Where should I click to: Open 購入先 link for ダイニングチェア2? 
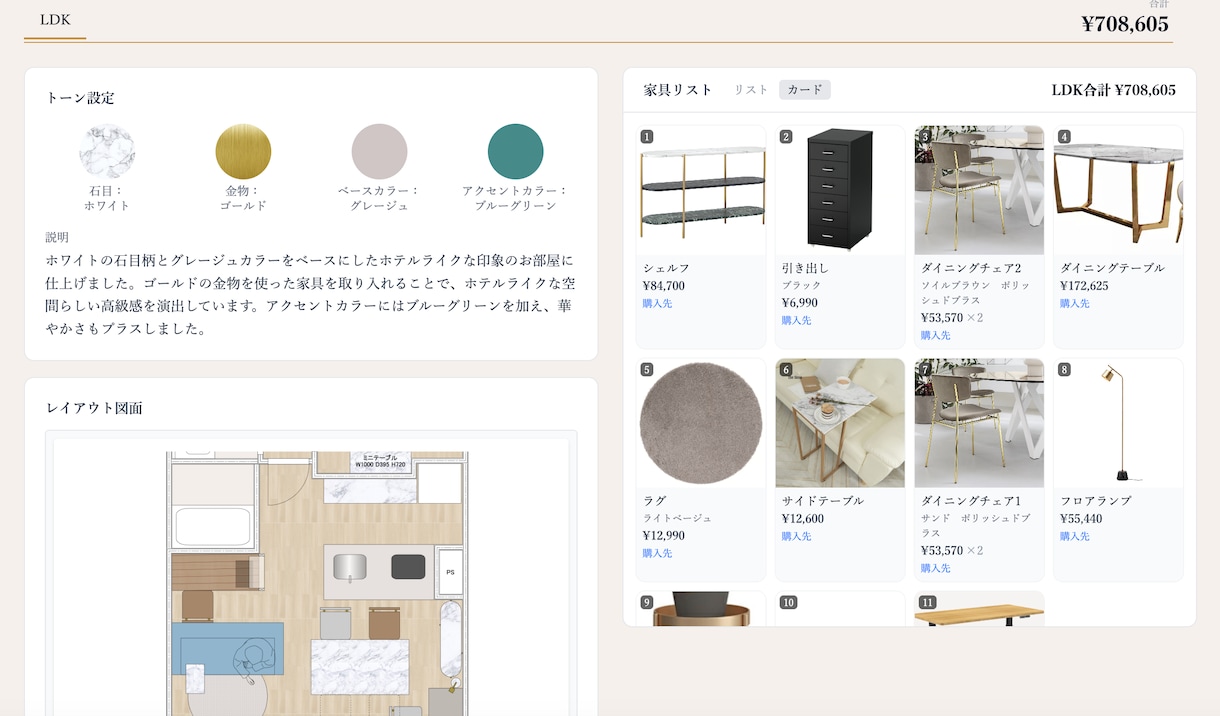point(935,335)
